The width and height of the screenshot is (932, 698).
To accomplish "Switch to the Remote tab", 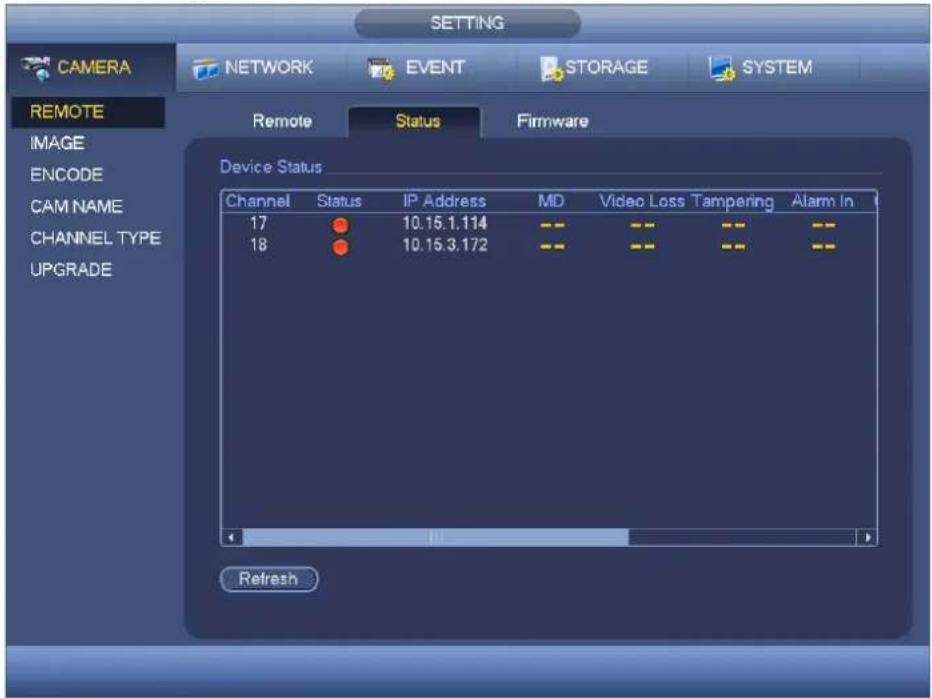I will pos(282,121).
